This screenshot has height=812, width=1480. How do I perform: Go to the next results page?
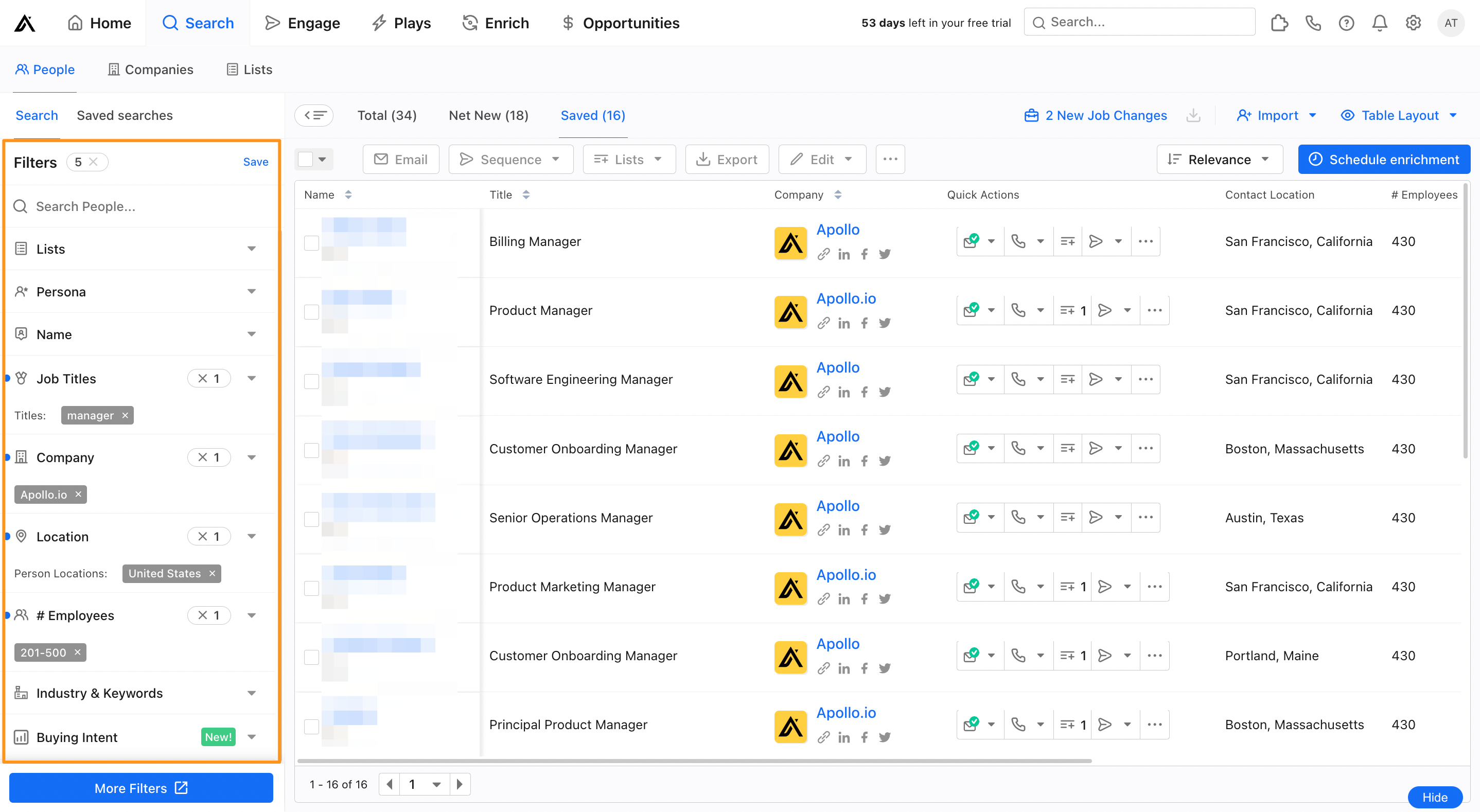tap(459, 784)
